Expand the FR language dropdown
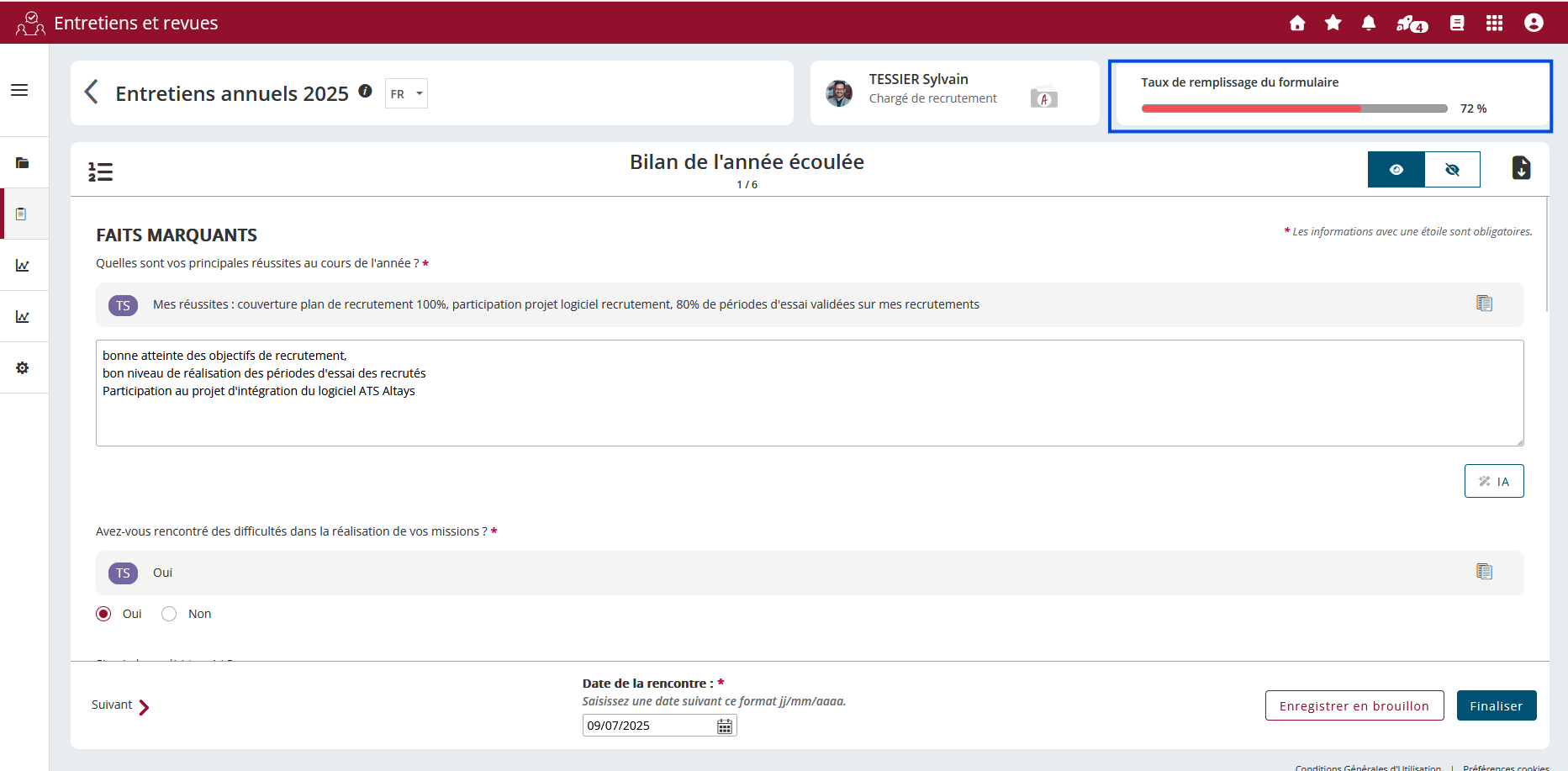The image size is (1568, 771). pyautogui.click(x=406, y=93)
